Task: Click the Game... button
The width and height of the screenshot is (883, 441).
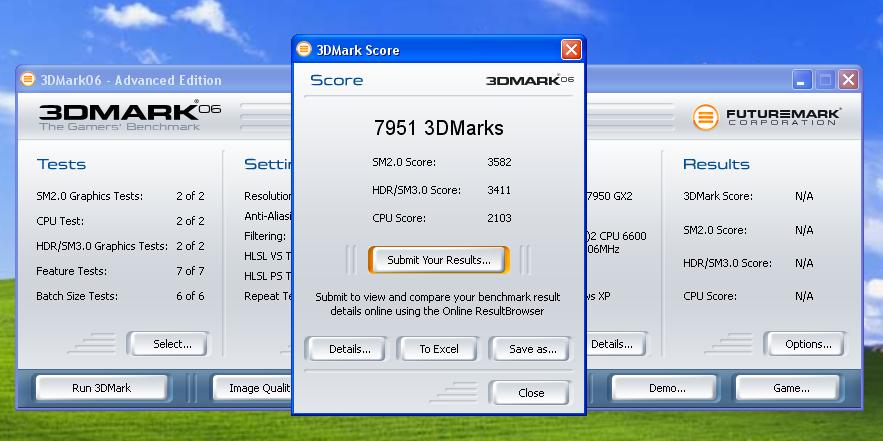Action: [x=788, y=388]
